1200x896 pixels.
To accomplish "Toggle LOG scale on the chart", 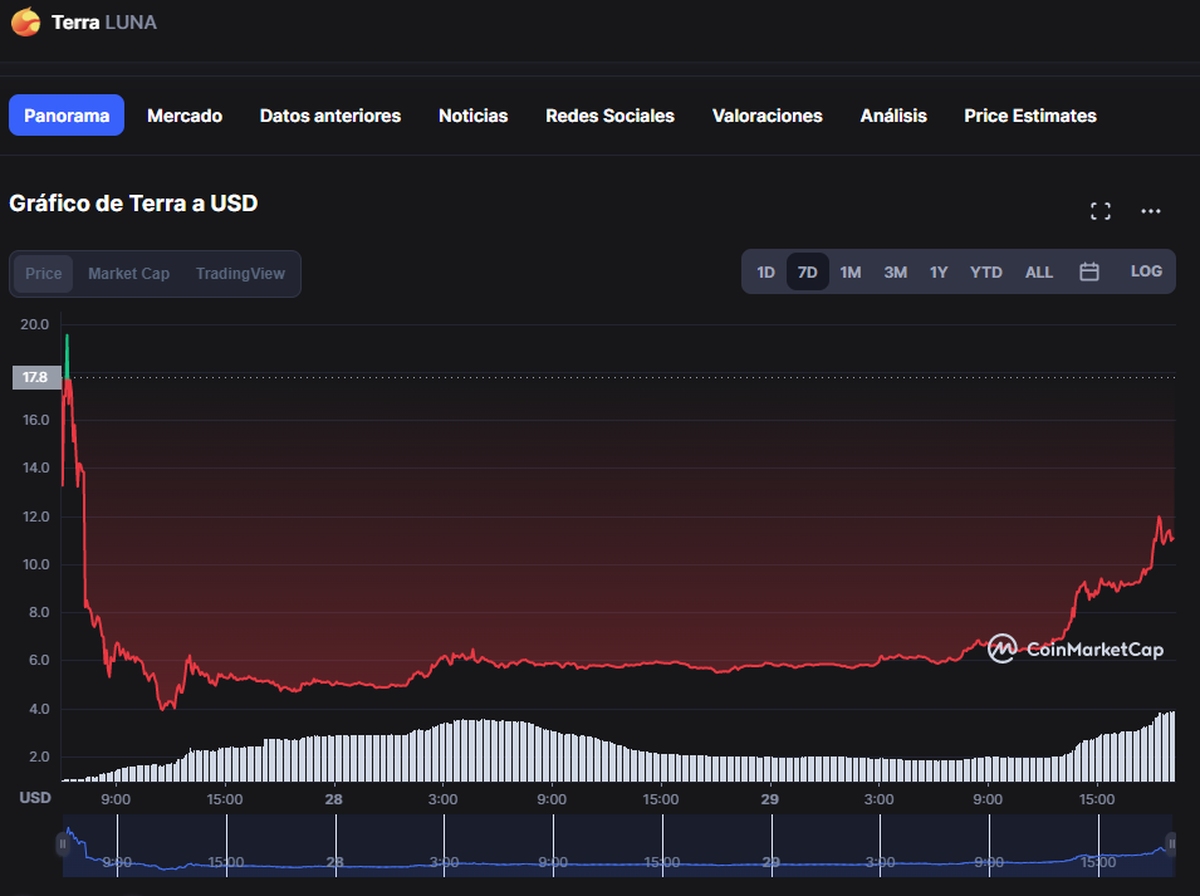I will pos(1146,272).
